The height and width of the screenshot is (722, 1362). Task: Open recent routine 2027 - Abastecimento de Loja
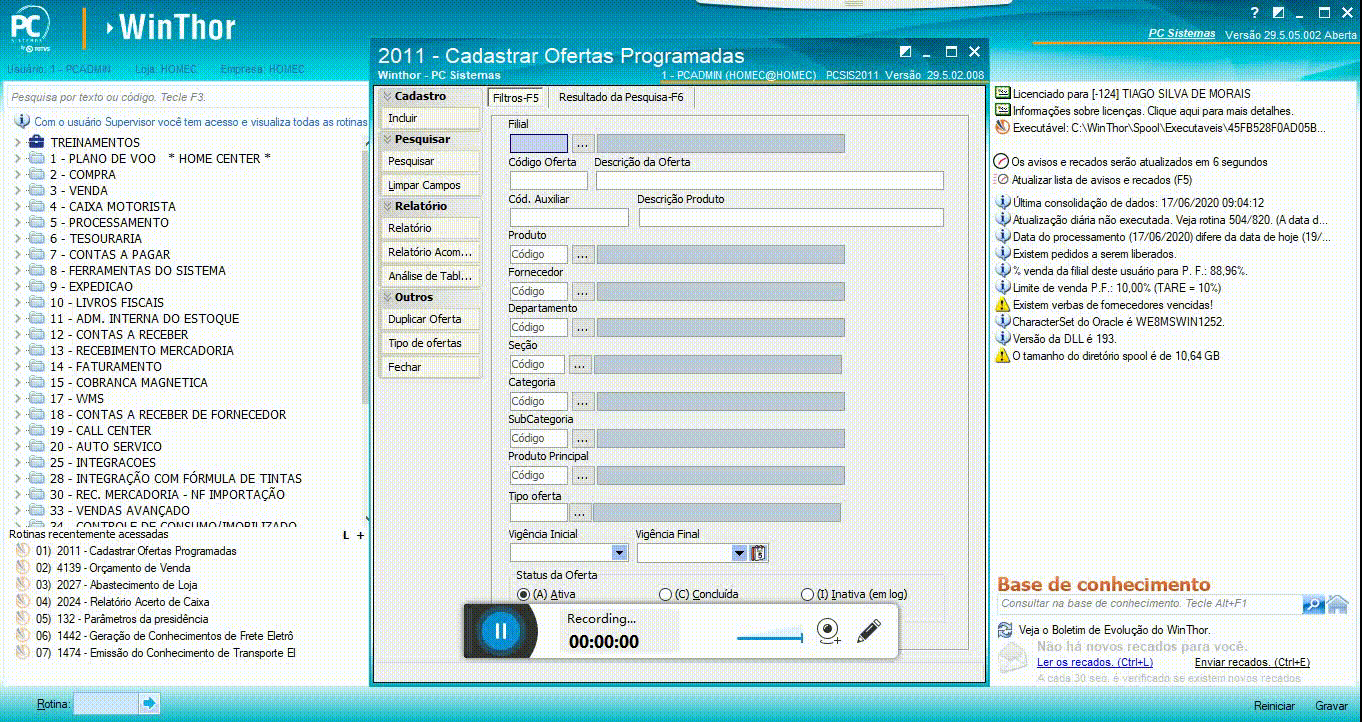pos(127,585)
